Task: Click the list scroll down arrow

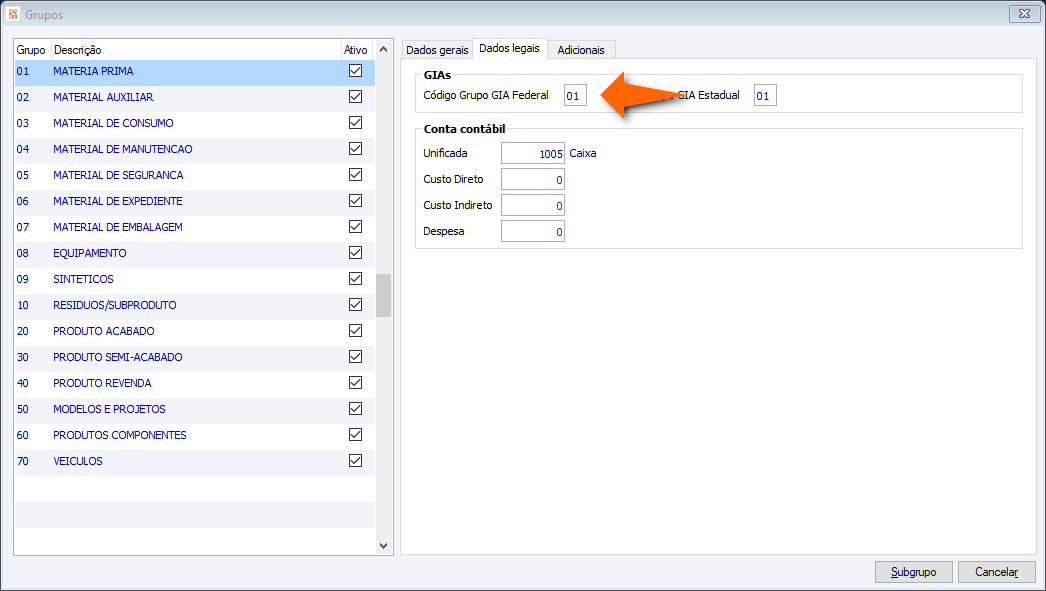Action: [384, 546]
